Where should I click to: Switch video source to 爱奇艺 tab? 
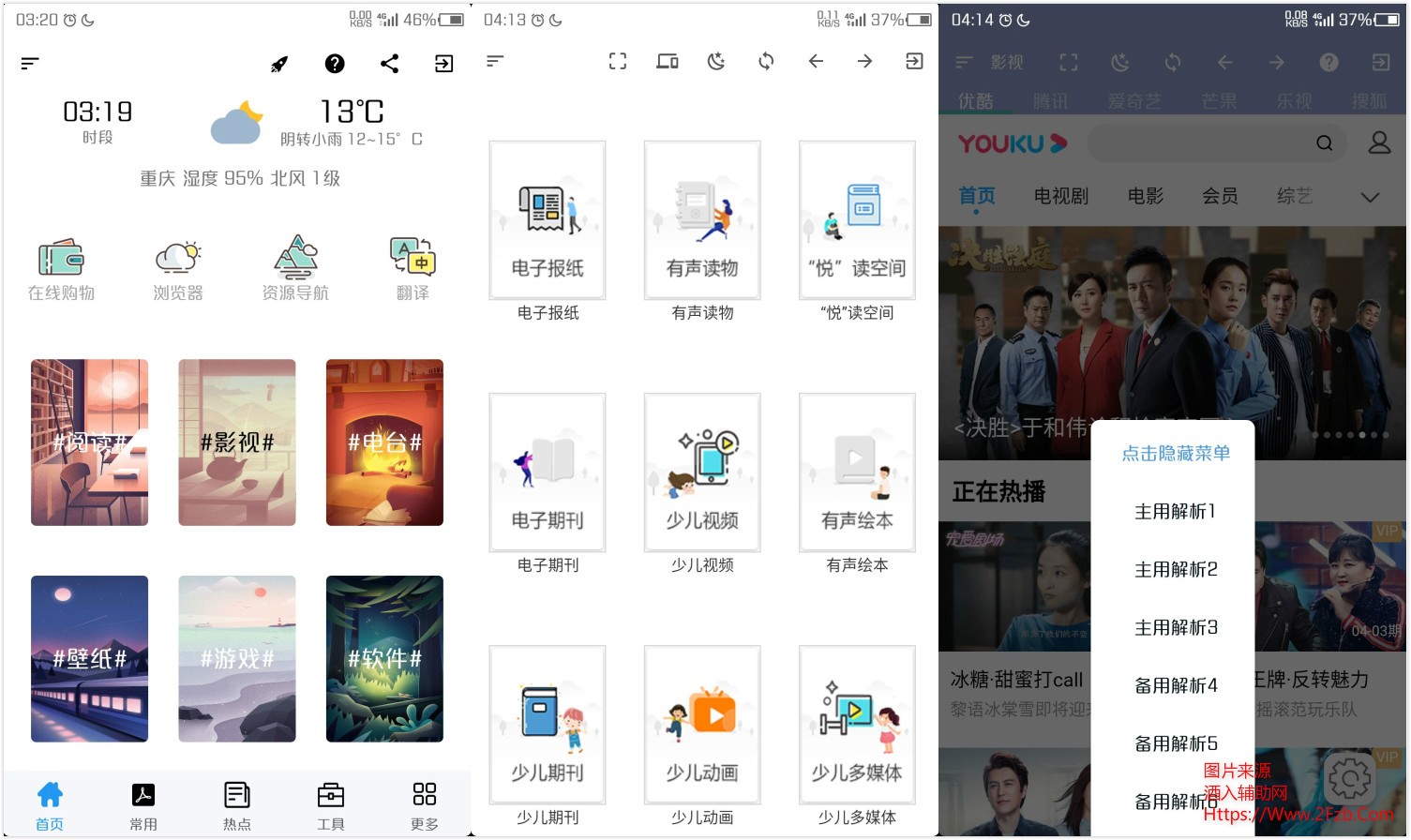click(1134, 100)
